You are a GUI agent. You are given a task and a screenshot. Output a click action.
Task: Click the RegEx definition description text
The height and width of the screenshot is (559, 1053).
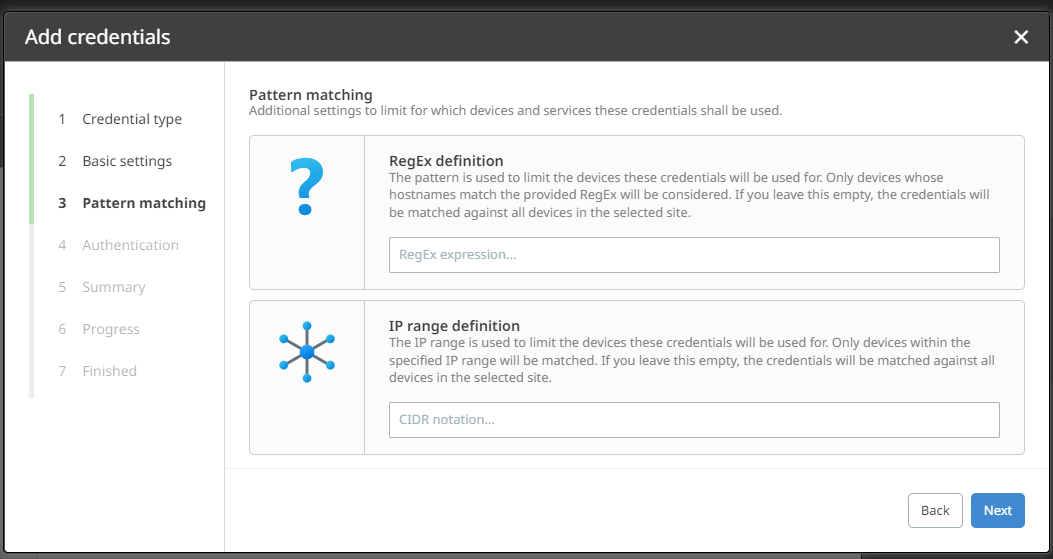tap(689, 194)
